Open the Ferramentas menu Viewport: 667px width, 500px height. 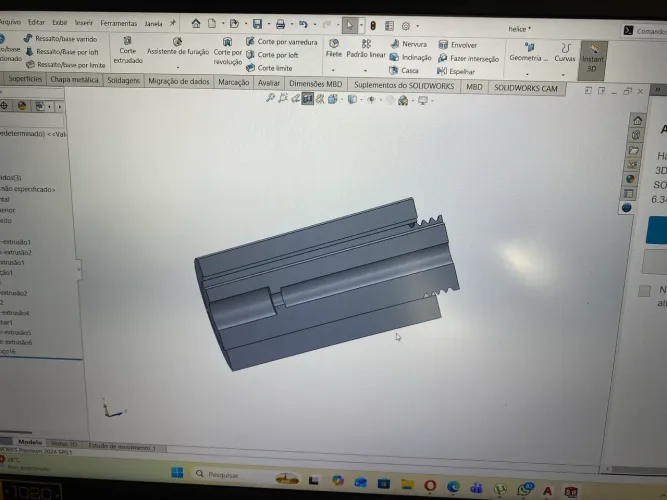(119, 23)
